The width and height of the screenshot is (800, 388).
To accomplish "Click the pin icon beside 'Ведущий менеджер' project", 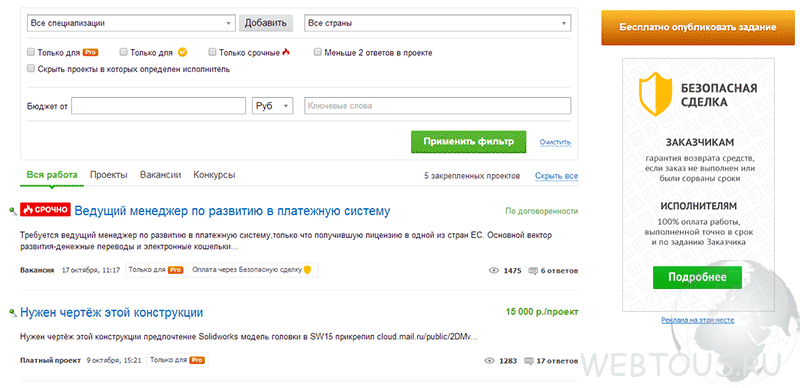I will tap(13, 210).
